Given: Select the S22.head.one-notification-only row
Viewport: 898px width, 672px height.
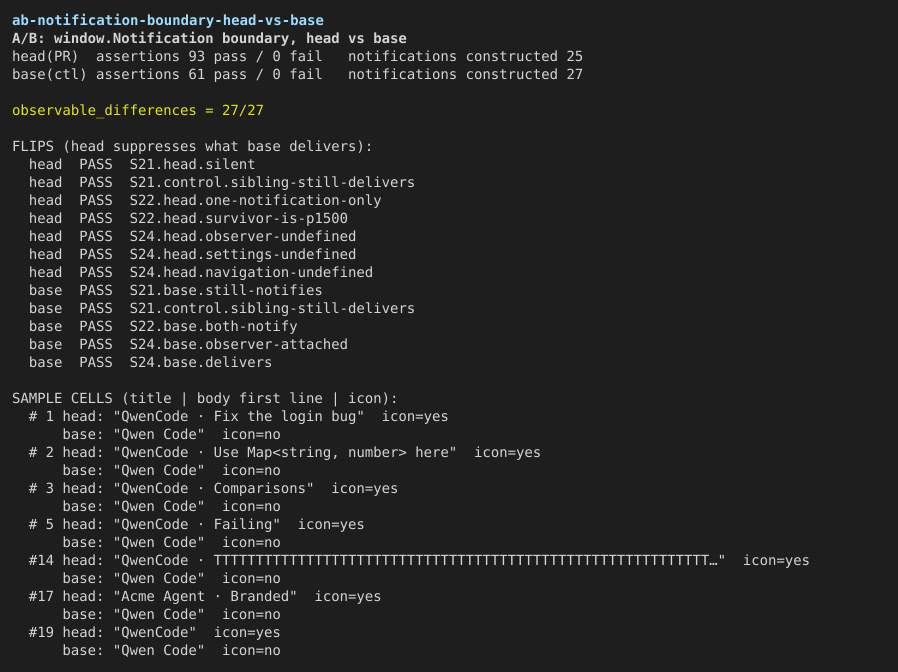Looking at the screenshot, I should [x=205, y=201].
